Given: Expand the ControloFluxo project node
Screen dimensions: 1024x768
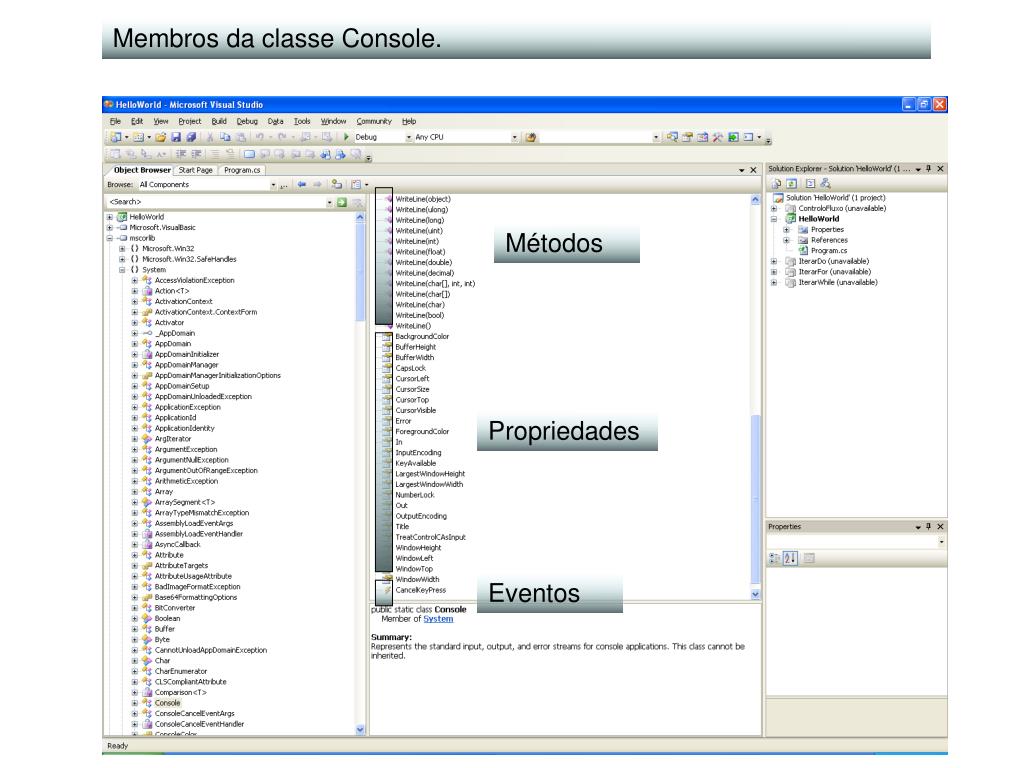Looking at the screenshot, I should [775, 208].
